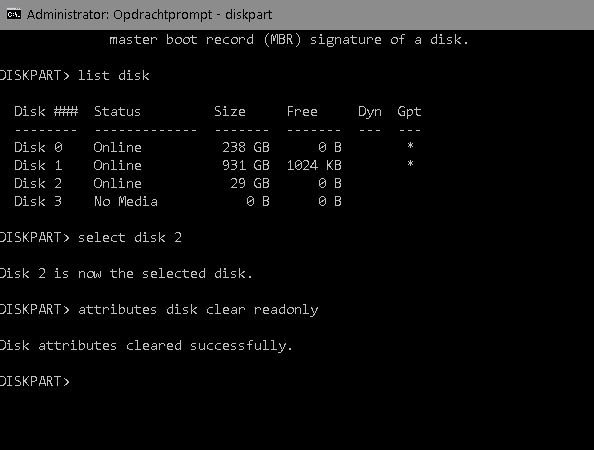Click the Disk 3 'No Media' status
The image size is (594, 450).
[x=125, y=201]
